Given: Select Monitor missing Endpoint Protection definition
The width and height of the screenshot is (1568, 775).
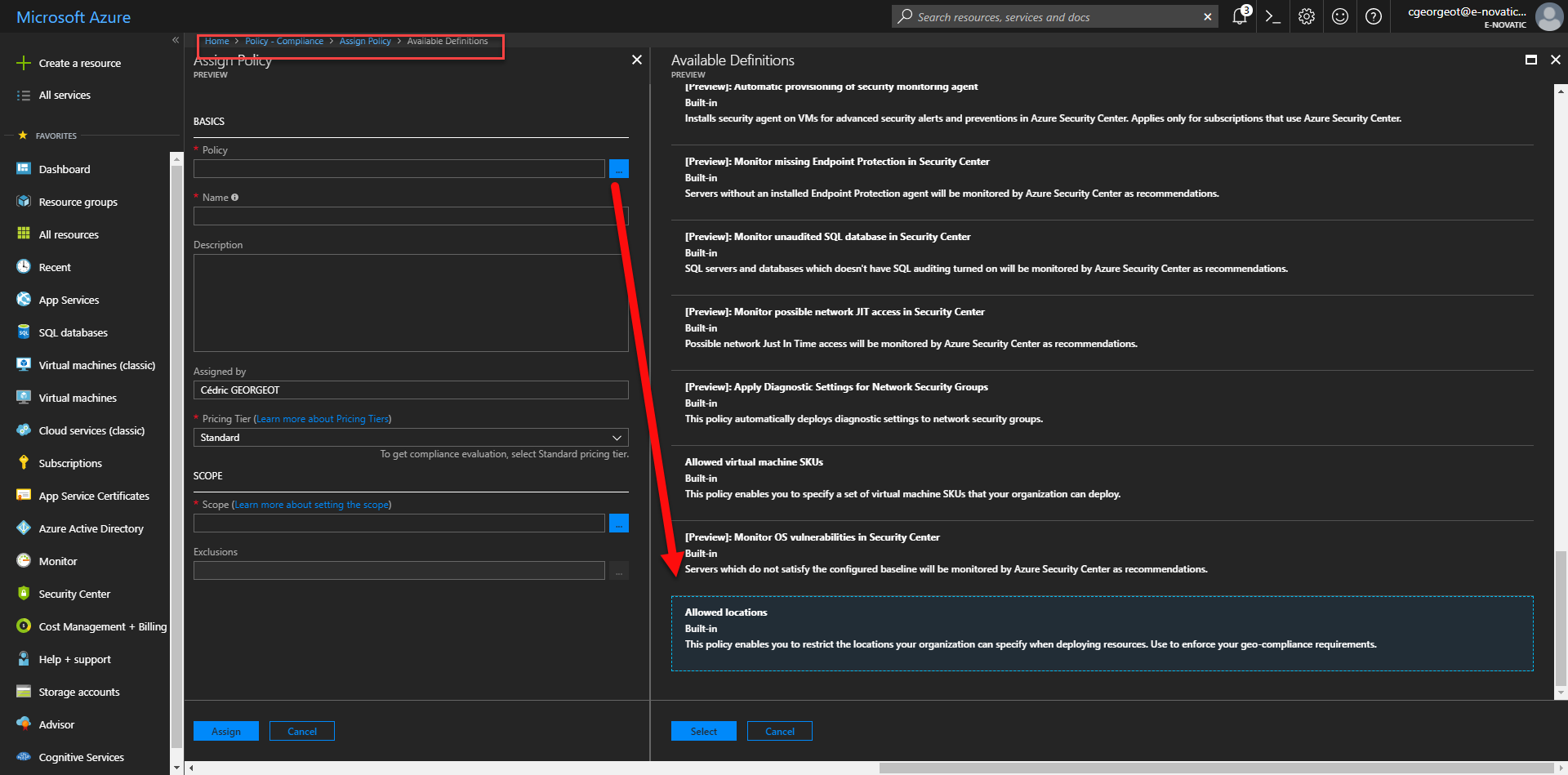Looking at the screenshot, I should pyautogui.click(x=1102, y=183).
